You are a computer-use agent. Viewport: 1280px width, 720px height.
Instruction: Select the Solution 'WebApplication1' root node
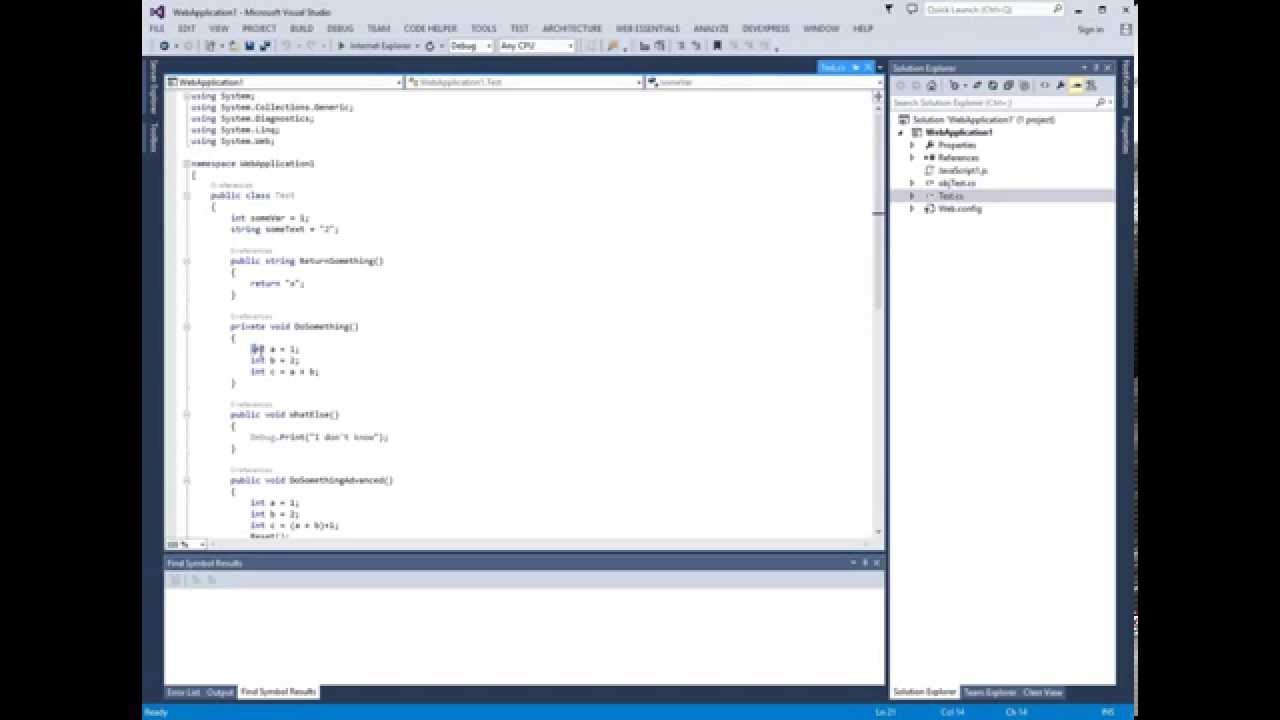tap(983, 119)
